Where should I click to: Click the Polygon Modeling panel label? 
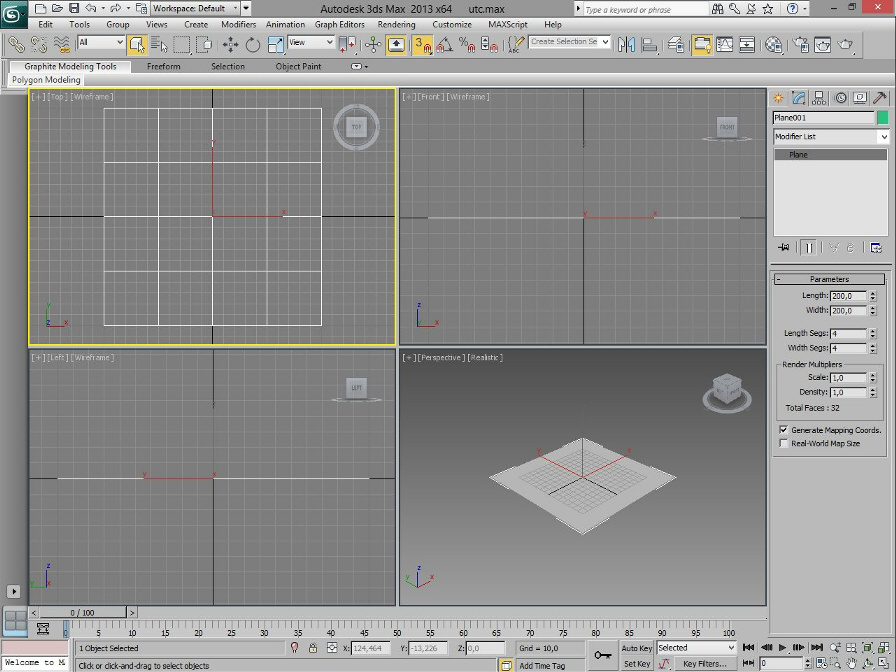click(46, 80)
